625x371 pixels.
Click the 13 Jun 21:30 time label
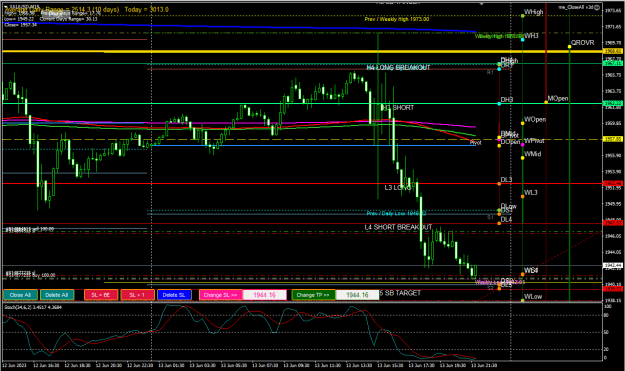(484, 365)
